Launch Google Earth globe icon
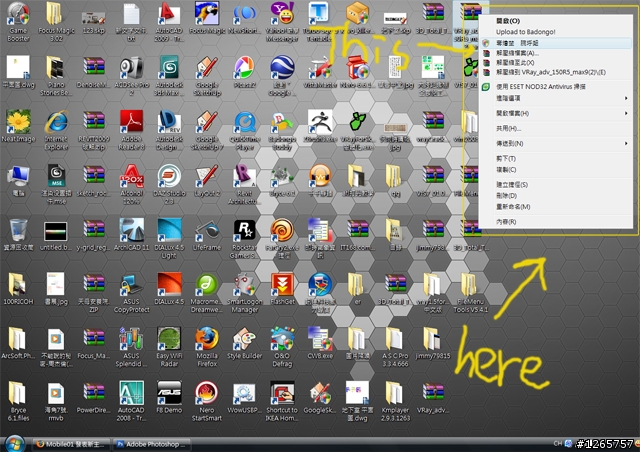Screen dimensions: 640x452 coord(282,76)
